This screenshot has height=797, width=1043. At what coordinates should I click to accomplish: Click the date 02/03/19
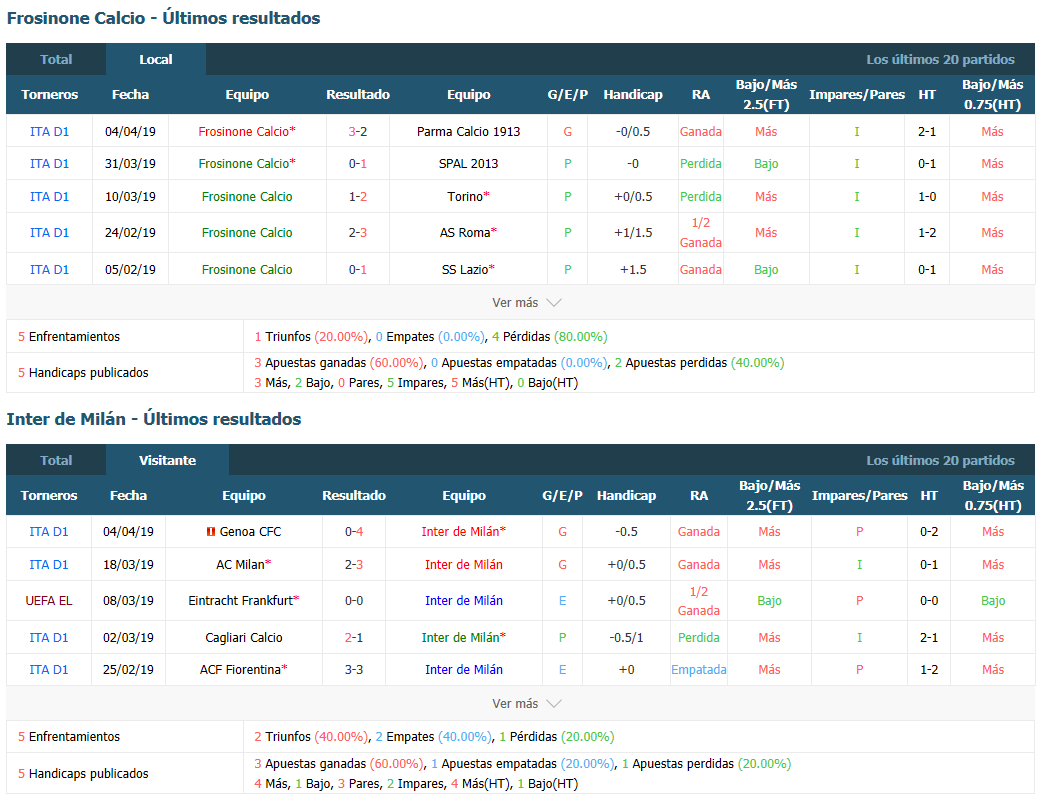coord(128,637)
